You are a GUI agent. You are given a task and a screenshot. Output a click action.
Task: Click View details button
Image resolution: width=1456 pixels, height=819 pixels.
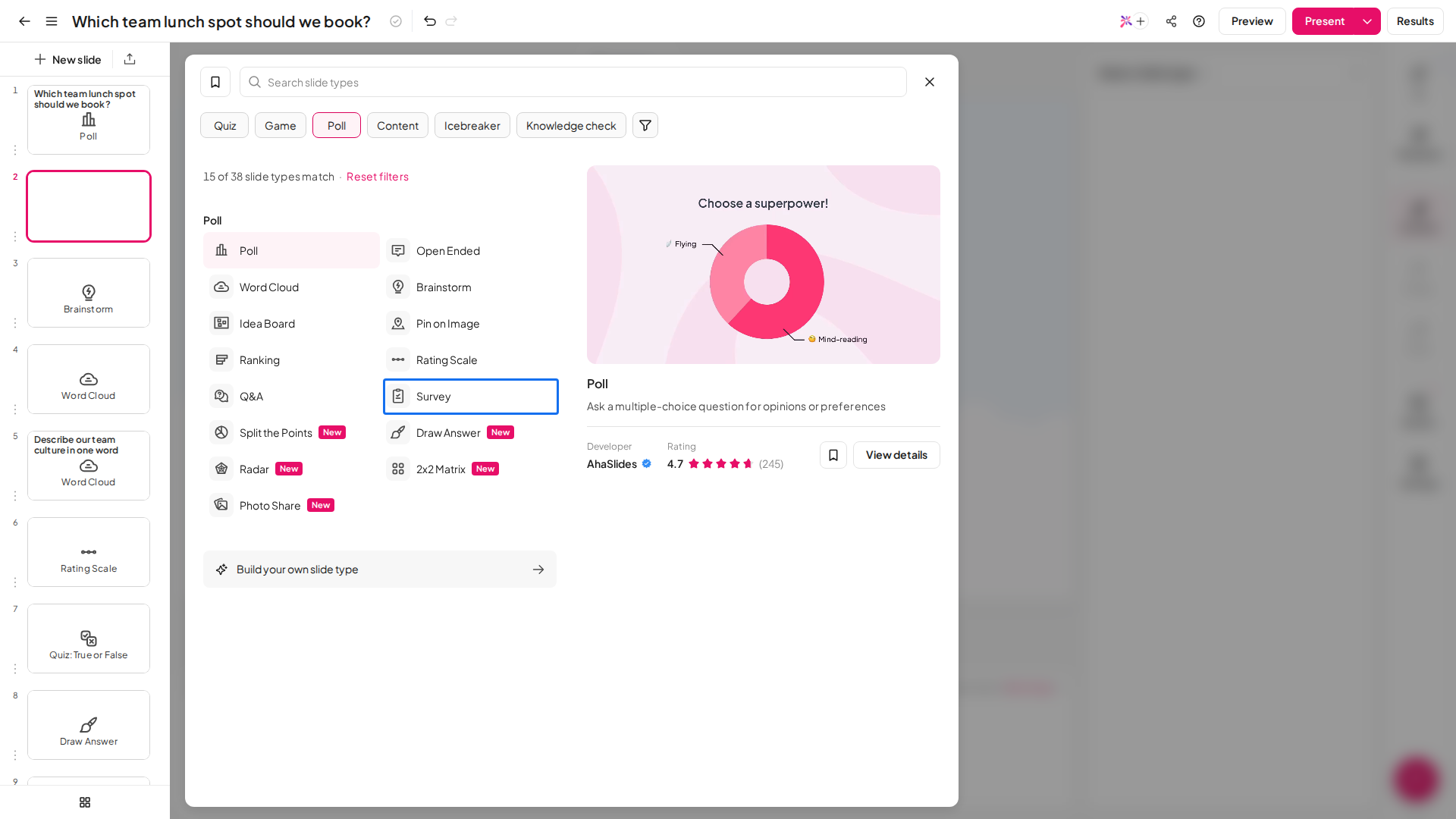(896, 455)
